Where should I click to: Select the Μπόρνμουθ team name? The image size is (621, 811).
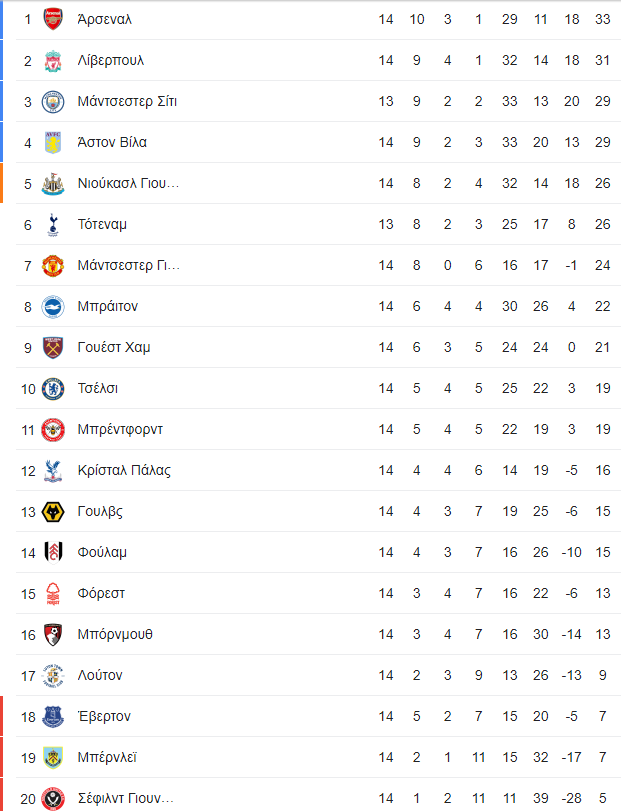[x=115, y=634]
